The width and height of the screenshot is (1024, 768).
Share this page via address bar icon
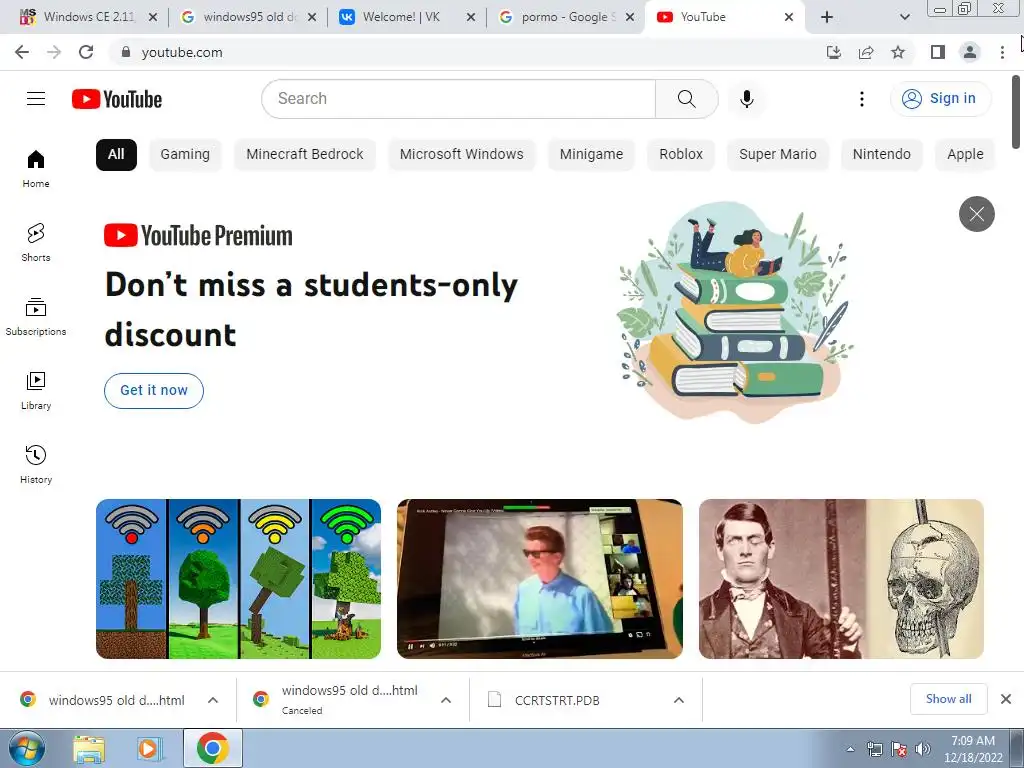pyautogui.click(x=866, y=52)
